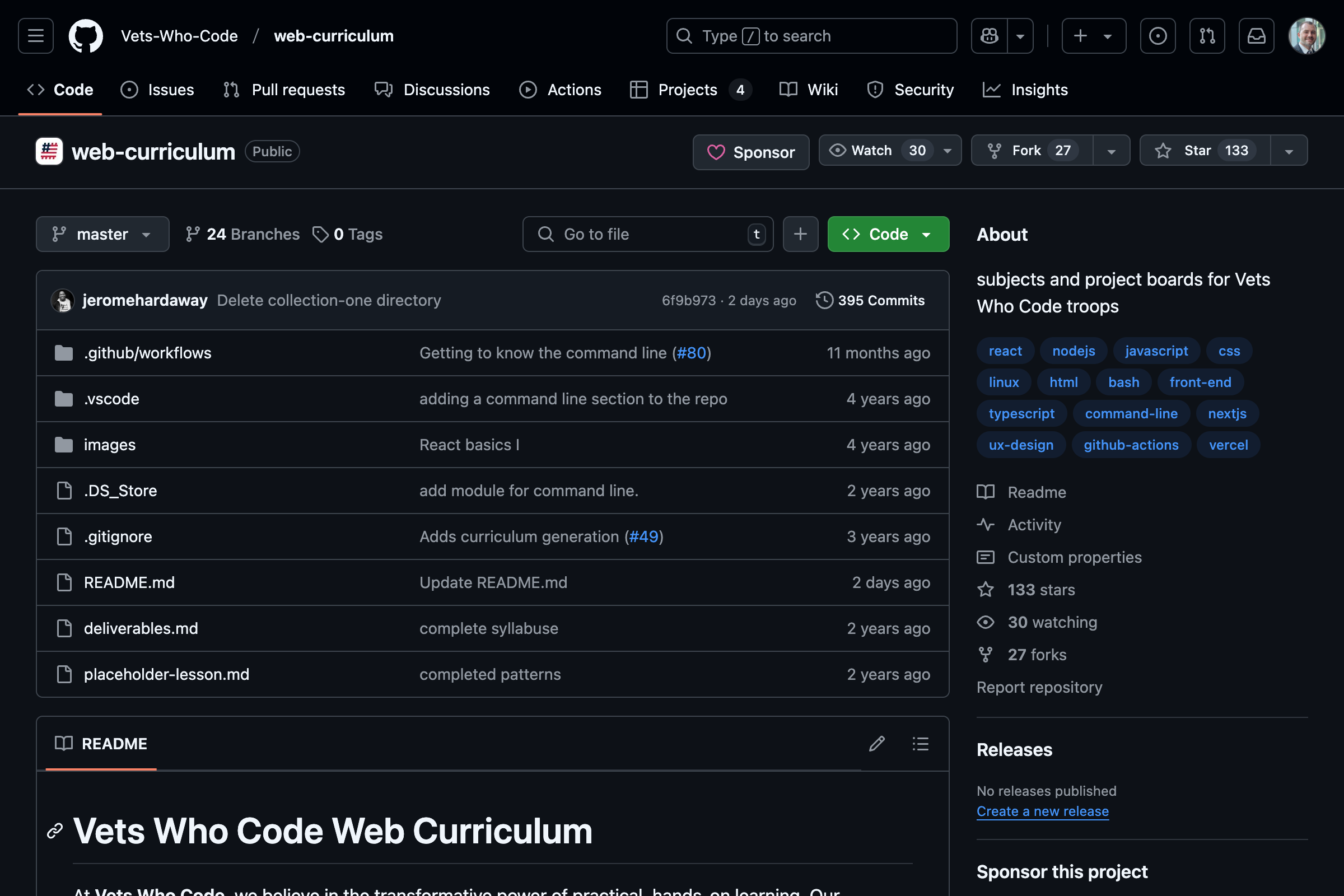Open the Insights tab
Viewport: 1344px width, 896px height.
click(1025, 90)
